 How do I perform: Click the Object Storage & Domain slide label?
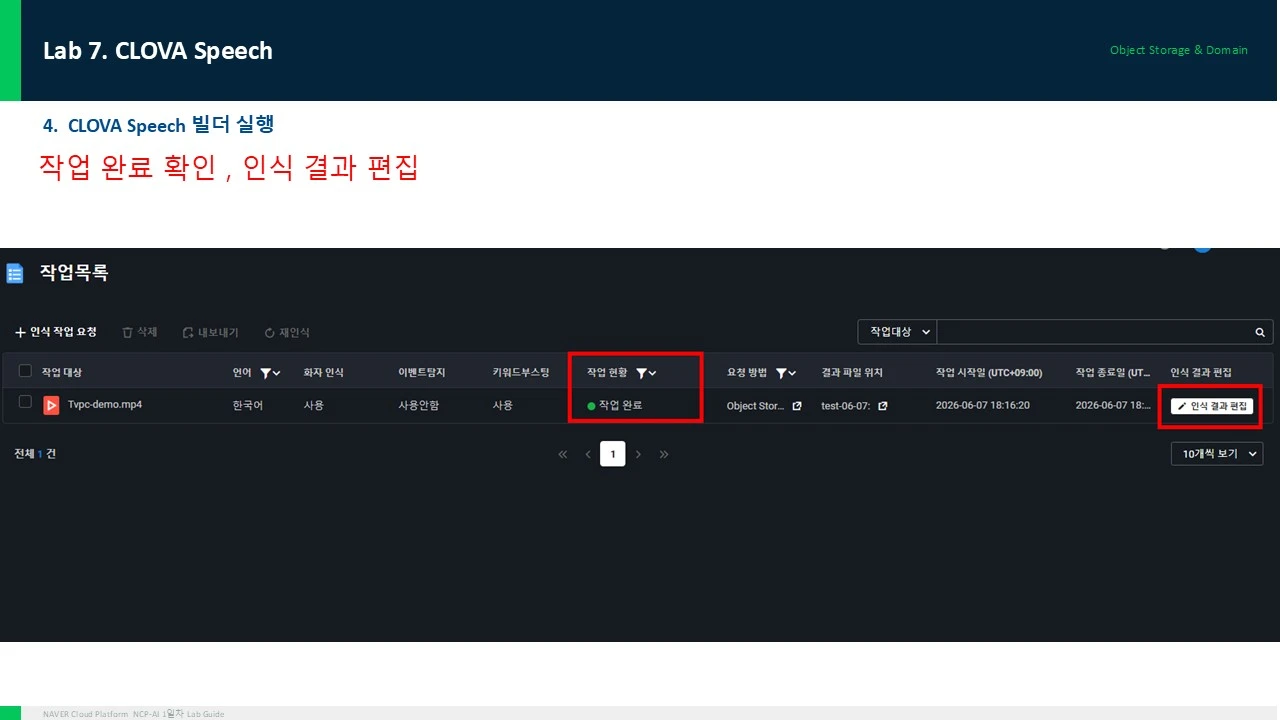click(x=1179, y=50)
